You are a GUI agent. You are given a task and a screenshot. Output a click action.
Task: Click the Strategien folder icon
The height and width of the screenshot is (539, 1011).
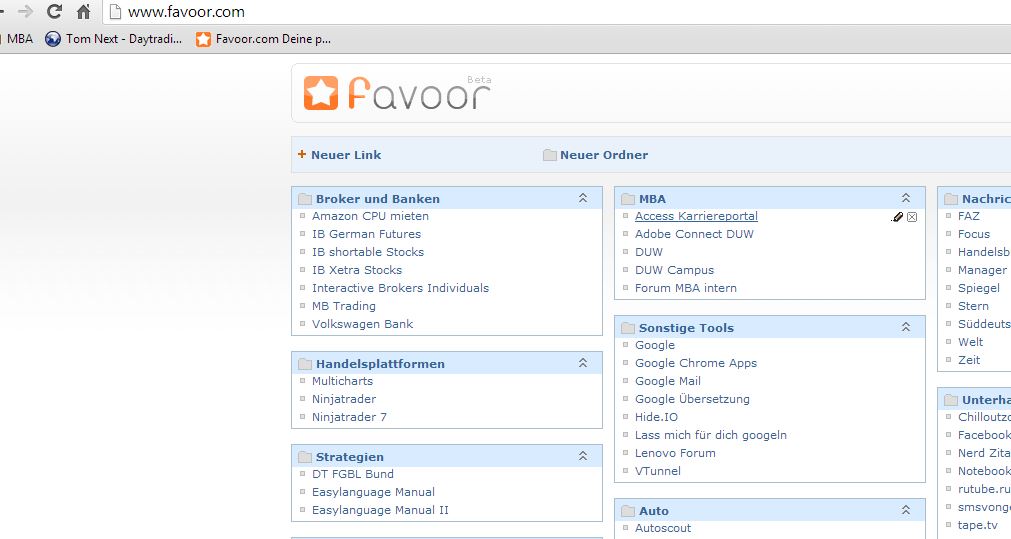point(305,457)
